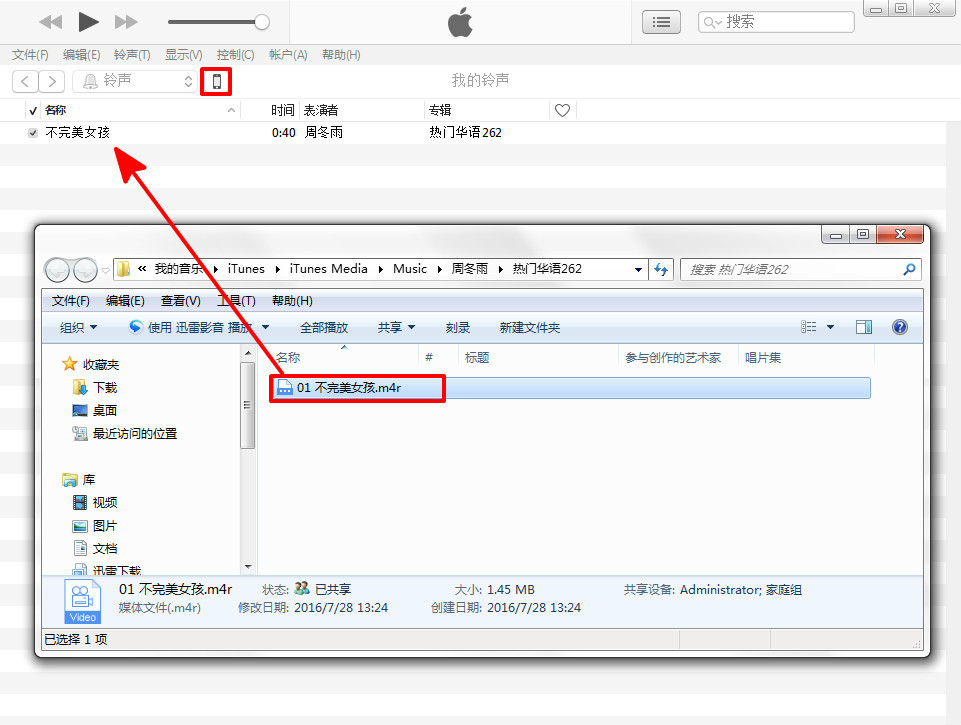
Task: Click 全部播放 in Explorer toolbar
Action: pyautogui.click(x=324, y=328)
